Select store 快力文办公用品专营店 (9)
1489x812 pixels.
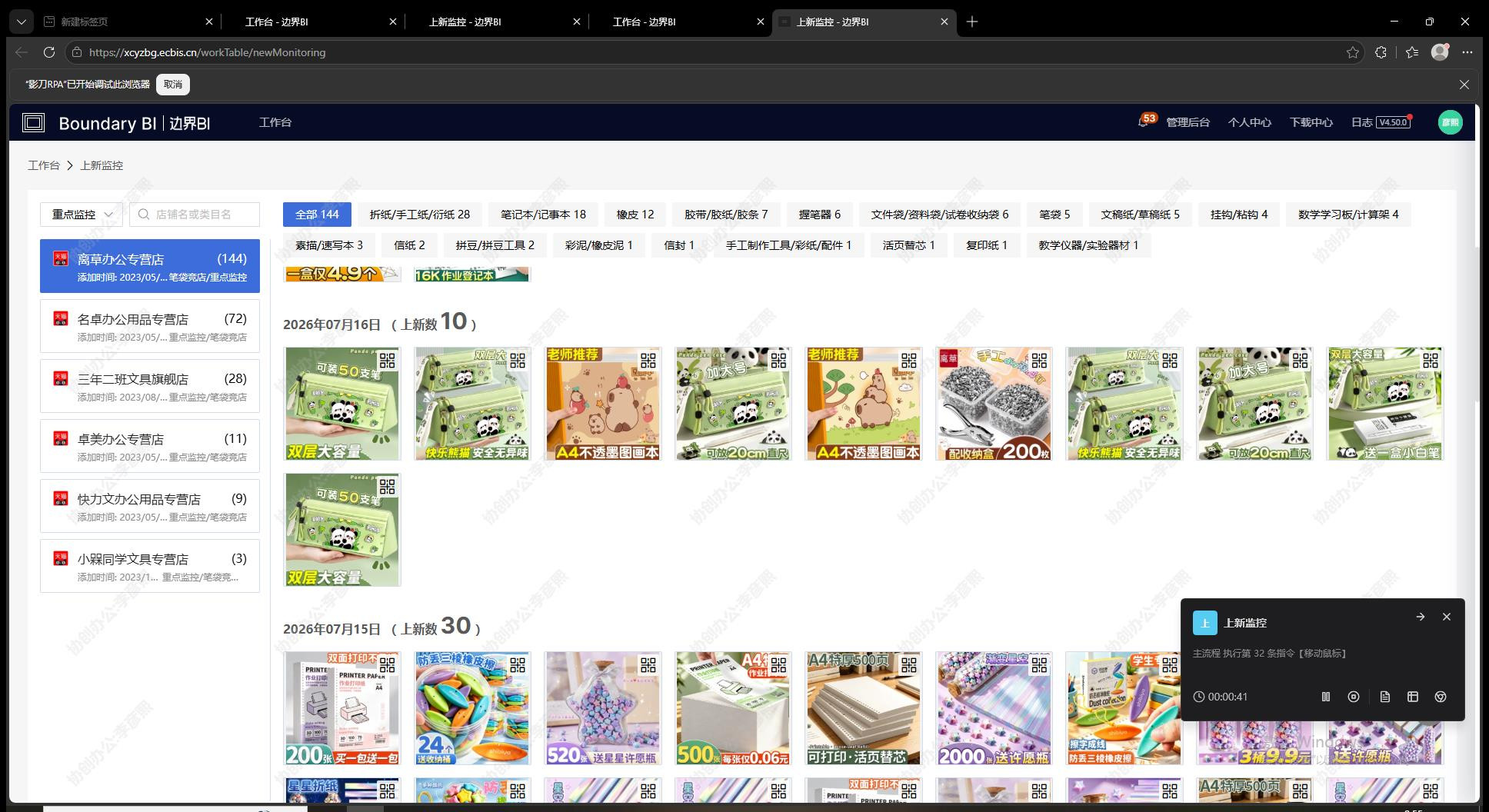point(150,506)
